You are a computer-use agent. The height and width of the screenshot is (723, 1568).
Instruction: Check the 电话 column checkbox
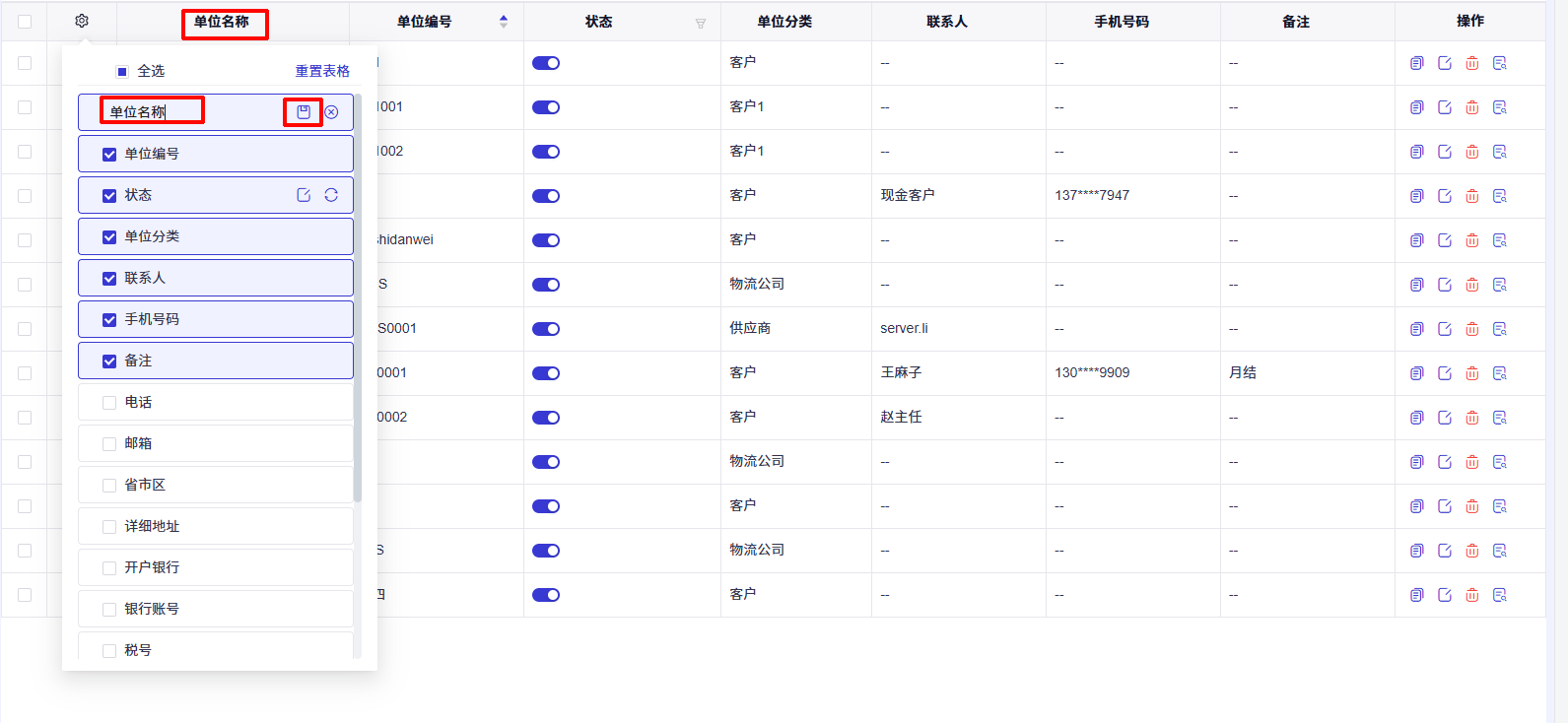click(109, 402)
